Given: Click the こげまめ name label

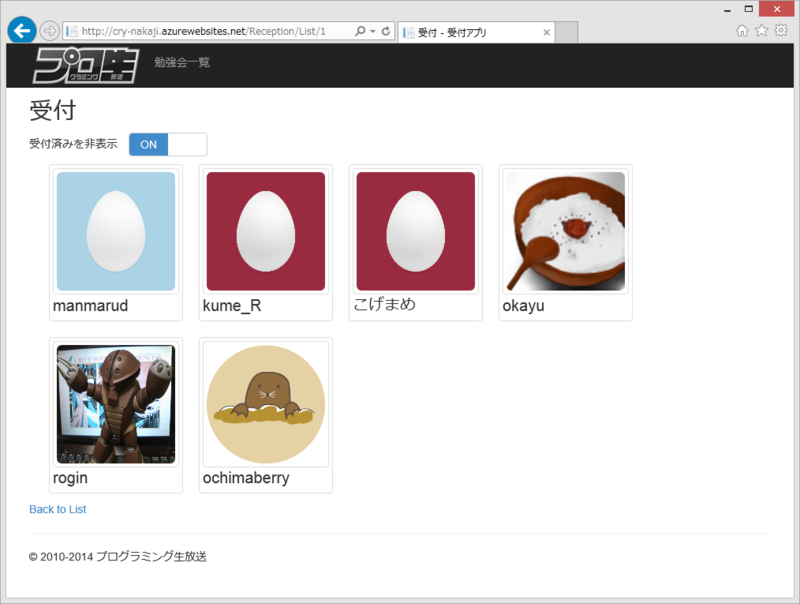Looking at the screenshot, I should (385, 305).
